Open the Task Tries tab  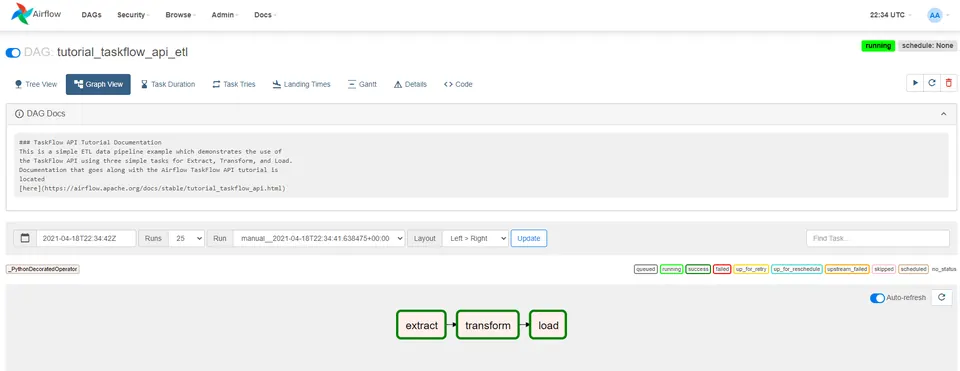point(234,84)
